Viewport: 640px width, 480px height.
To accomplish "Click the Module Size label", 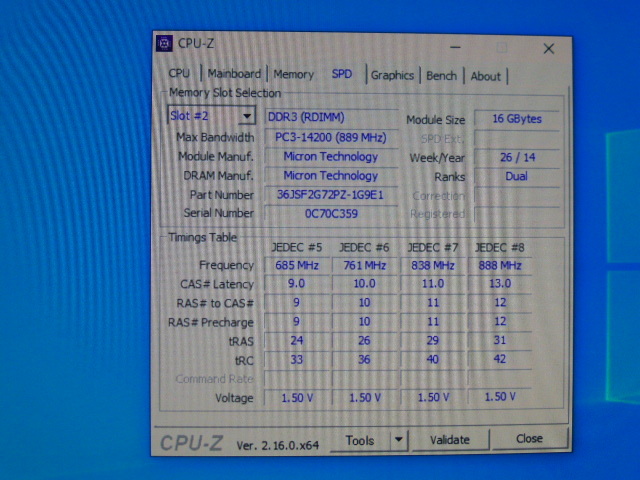I will pos(436,120).
